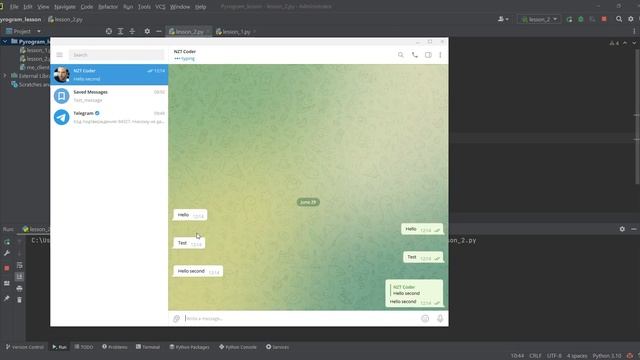The width and height of the screenshot is (640, 360).
Task: Stop the running script in toolbar
Action: pos(604,19)
